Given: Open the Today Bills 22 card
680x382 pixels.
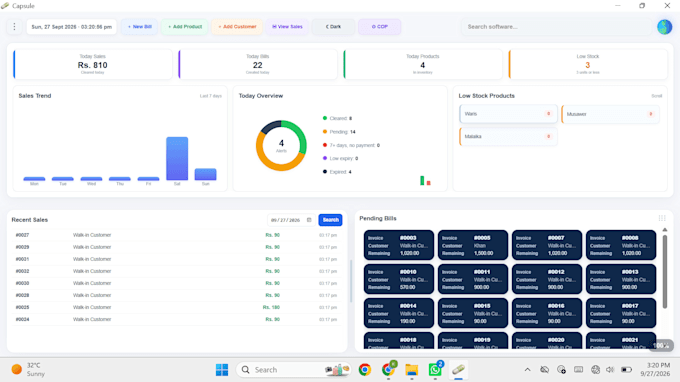Looking at the screenshot, I should coord(258,64).
